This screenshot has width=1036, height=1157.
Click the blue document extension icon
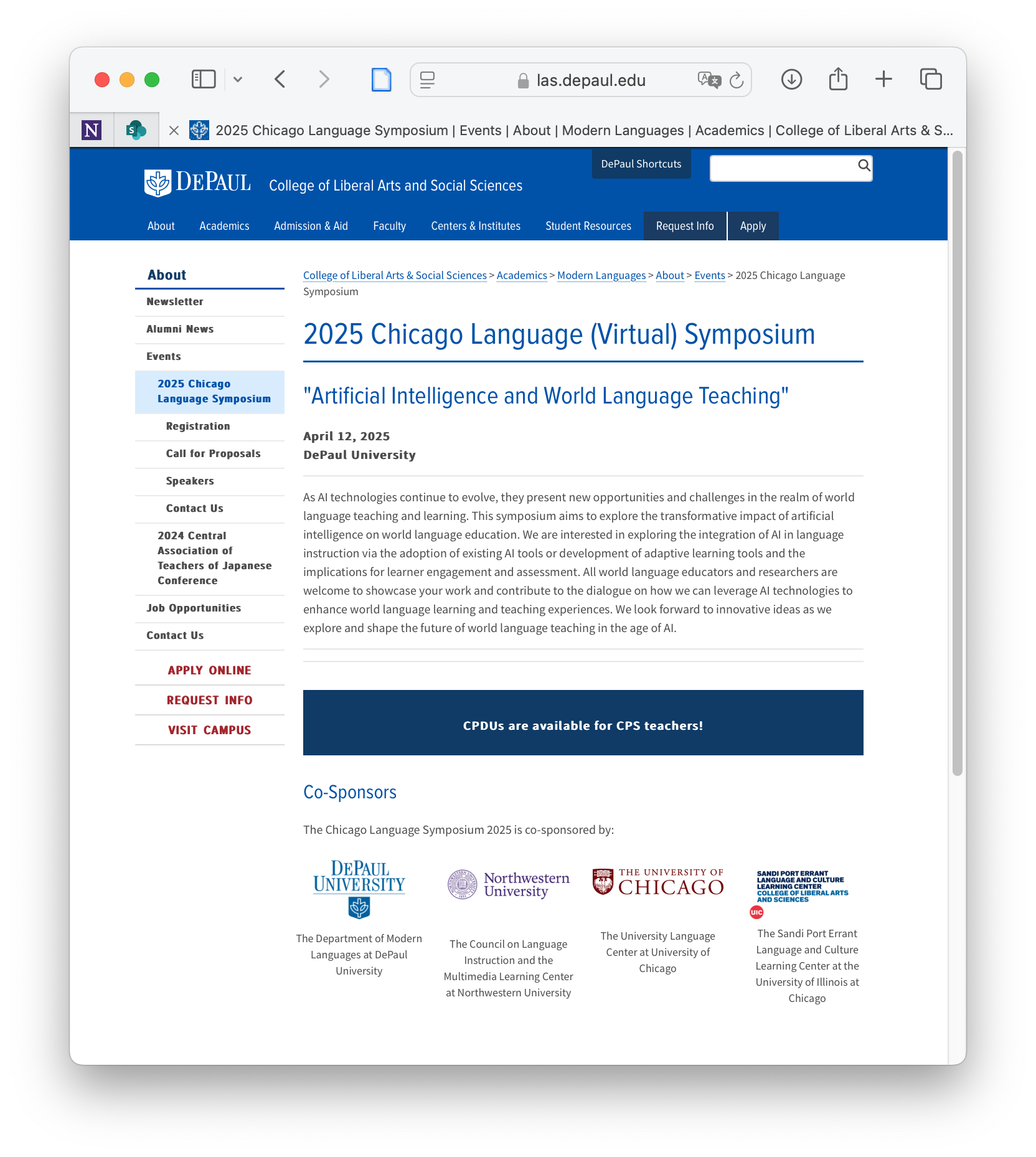[381, 80]
